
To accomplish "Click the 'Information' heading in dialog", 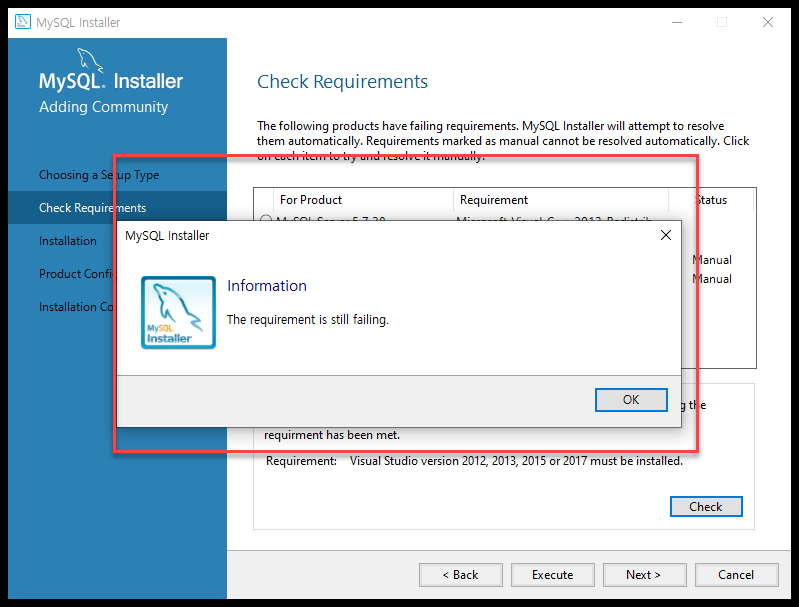I will point(267,285).
